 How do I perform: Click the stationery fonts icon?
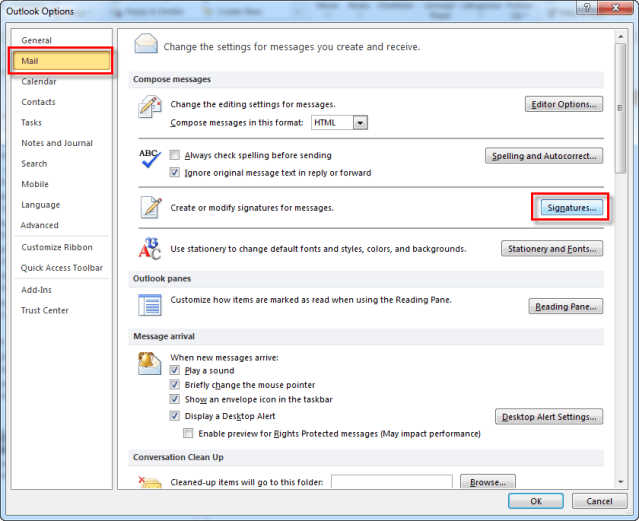click(x=150, y=247)
